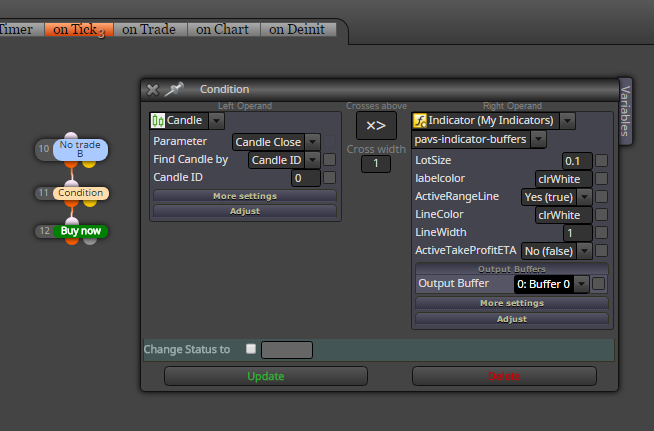Image resolution: width=654 pixels, height=431 pixels.
Task: Click Right Operand More settings button
Action: pyautogui.click(x=512, y=303)
